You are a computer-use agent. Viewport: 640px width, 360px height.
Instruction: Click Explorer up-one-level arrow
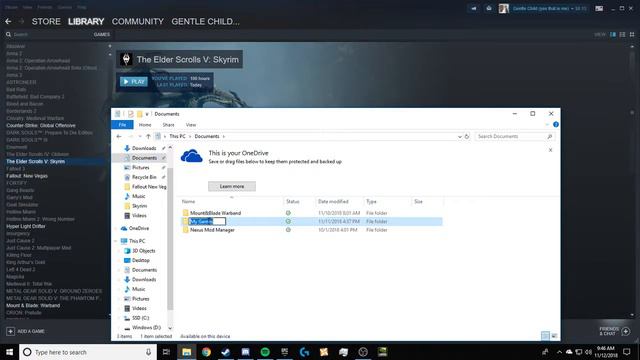point(148,136)
